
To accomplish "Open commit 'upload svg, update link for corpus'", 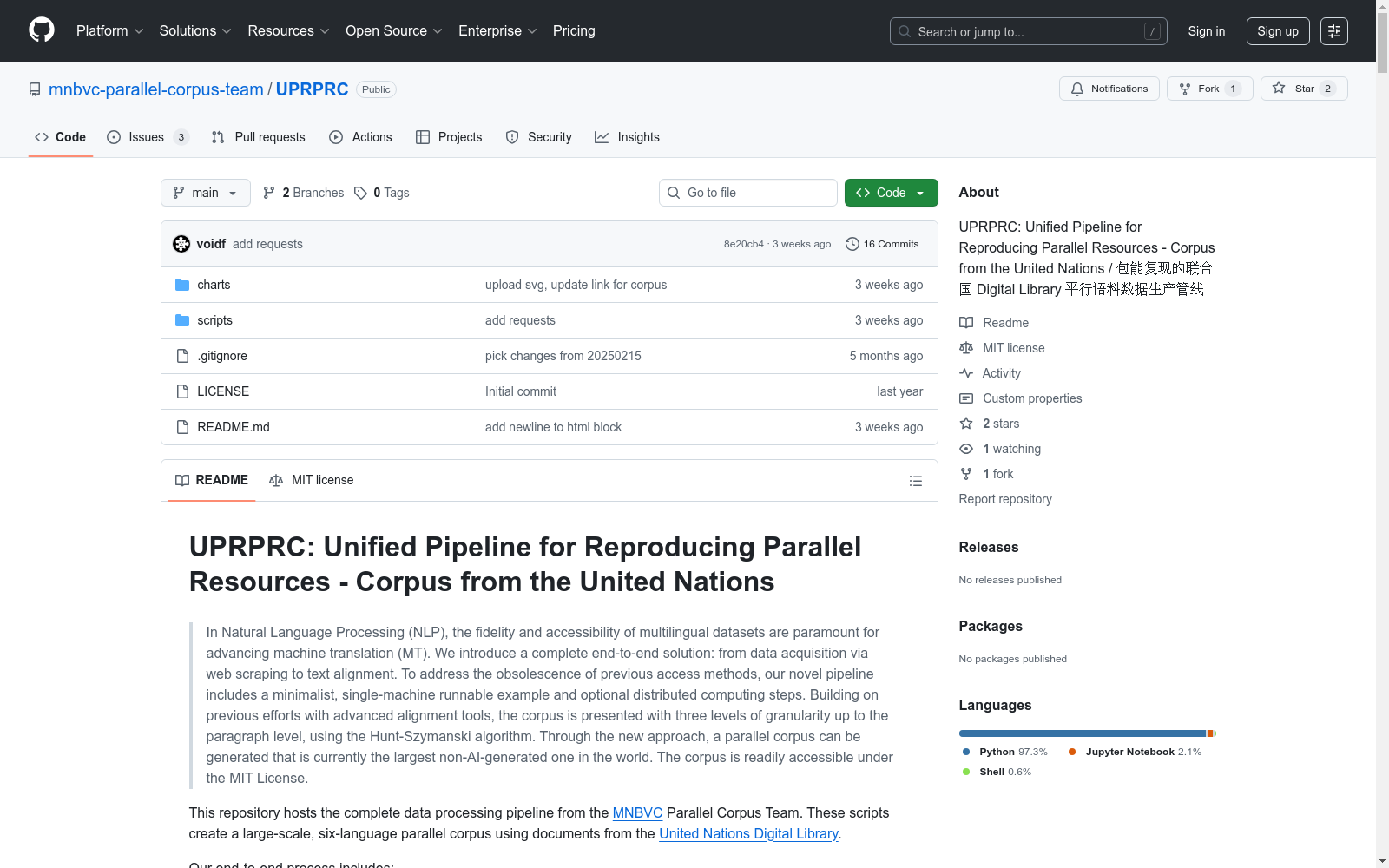I will pyautogui.click(x=576, y=285).
